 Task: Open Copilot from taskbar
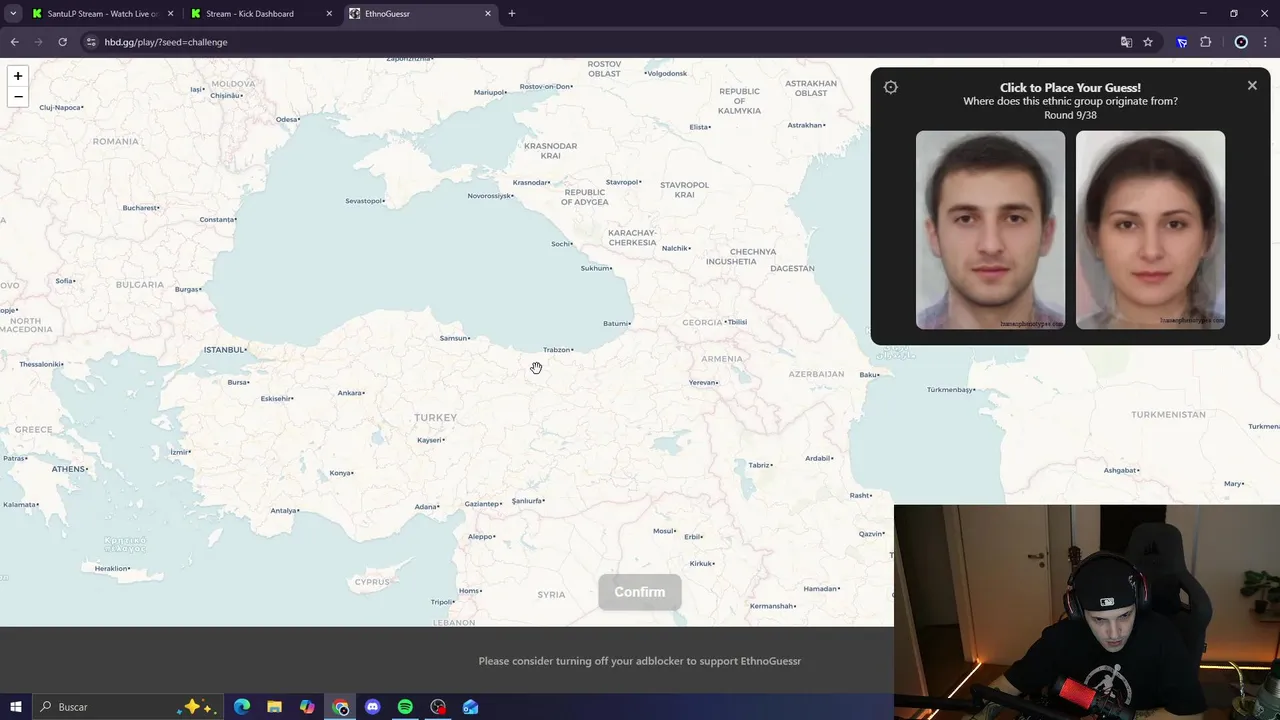pos(307,707)
